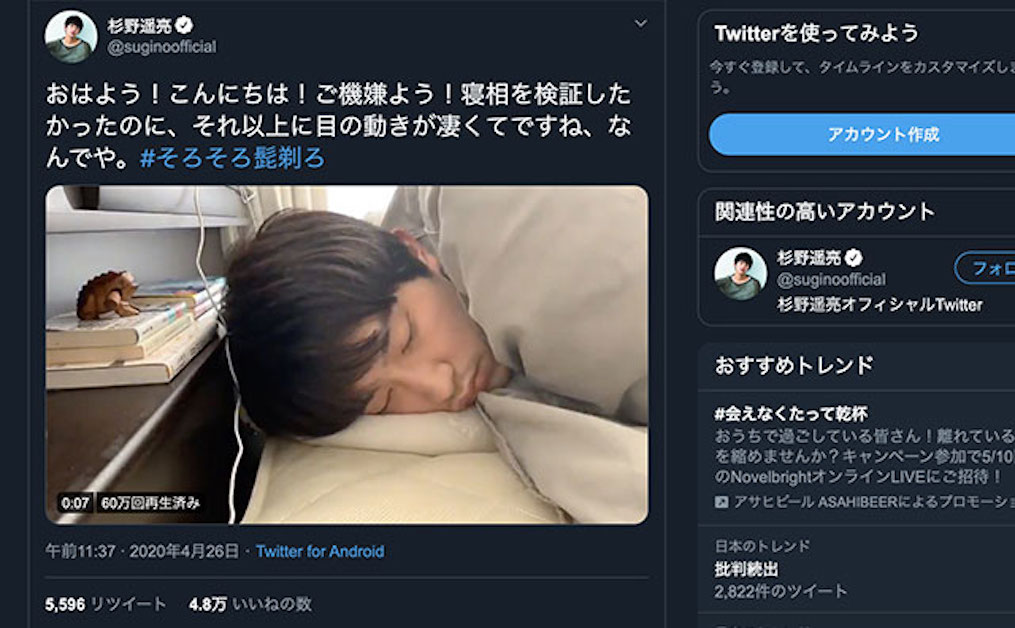1015x628 pixels.
Task: View the 4.8万 いいね list
Action: tap(250, 604)
